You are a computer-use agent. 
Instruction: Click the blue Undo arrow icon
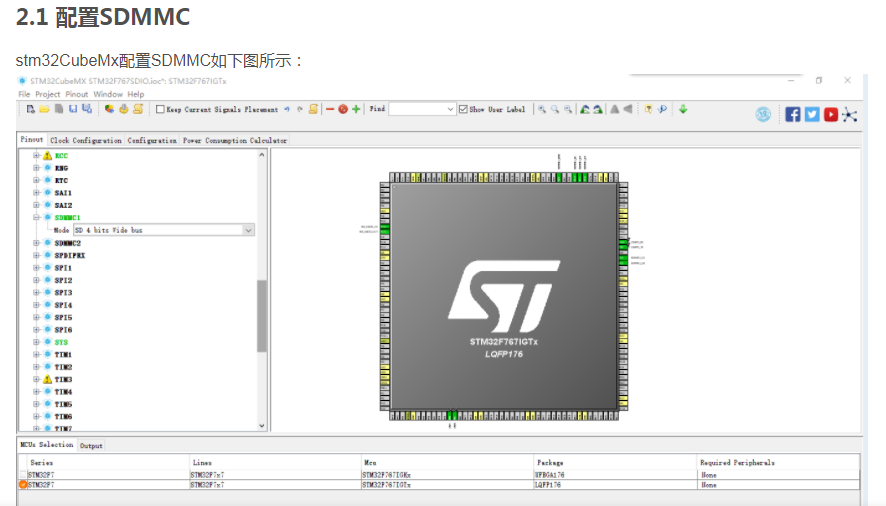click(x=287, y=109)
